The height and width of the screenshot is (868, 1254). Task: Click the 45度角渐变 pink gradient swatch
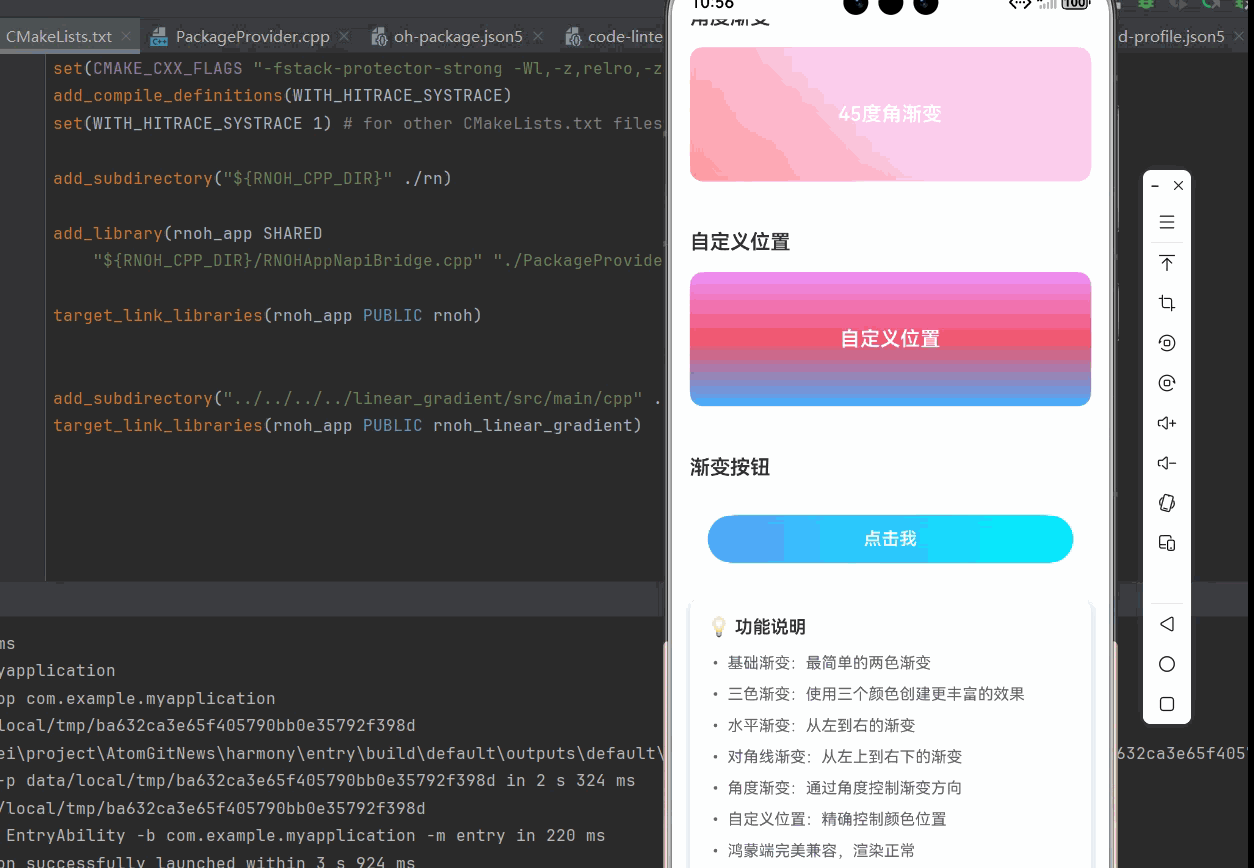tap(889, 114)
